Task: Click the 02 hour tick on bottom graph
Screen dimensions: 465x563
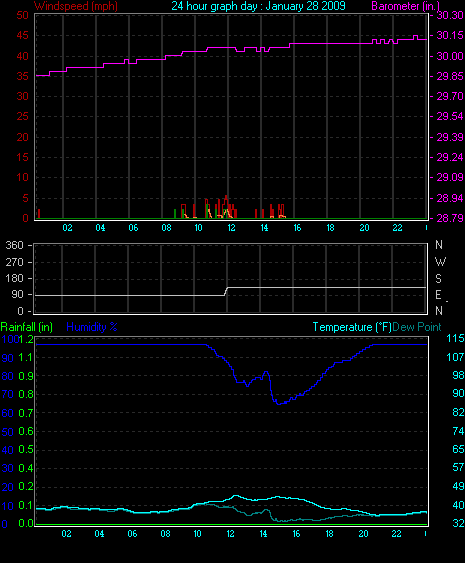Action: (x=66, y=534)
